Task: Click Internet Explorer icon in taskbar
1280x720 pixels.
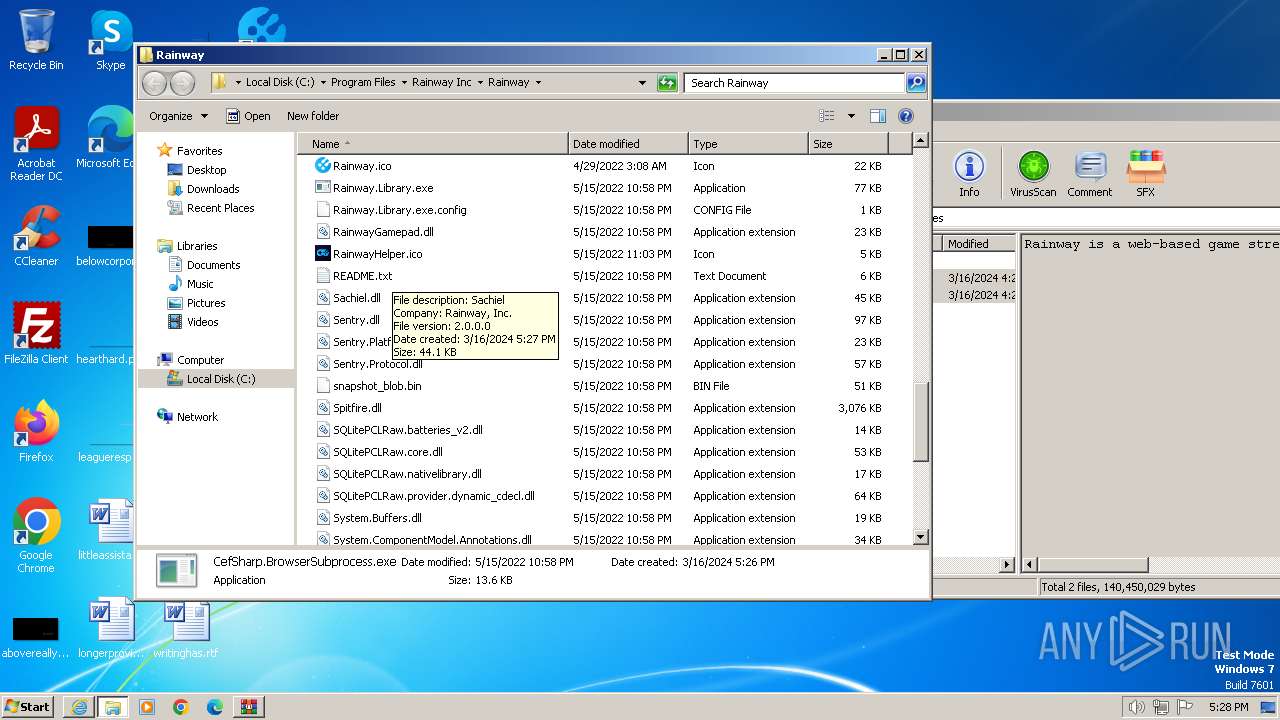Action: pos(79,707)
